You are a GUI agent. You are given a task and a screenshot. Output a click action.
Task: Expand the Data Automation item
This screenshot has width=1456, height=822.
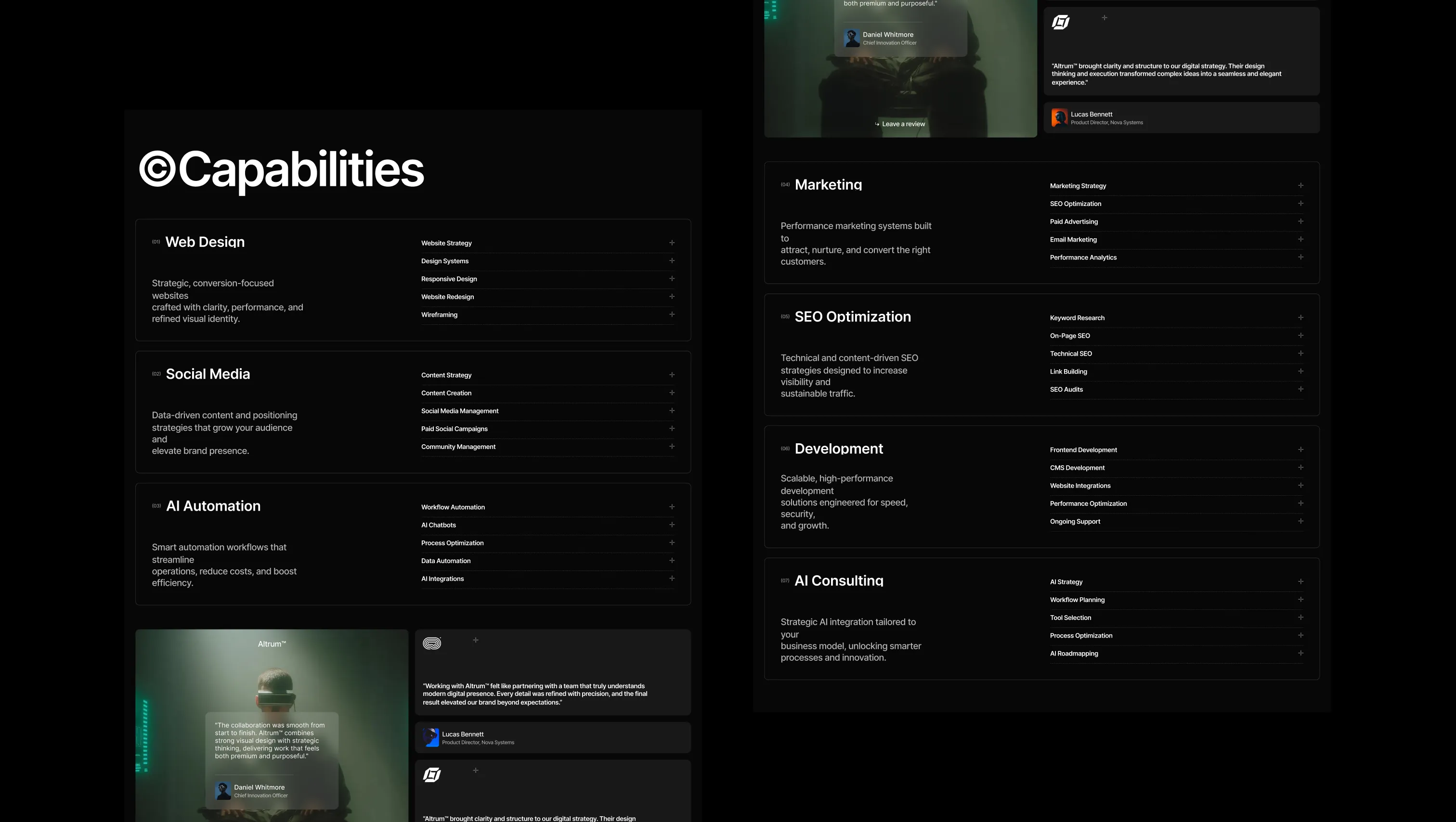tap(547, 561)
